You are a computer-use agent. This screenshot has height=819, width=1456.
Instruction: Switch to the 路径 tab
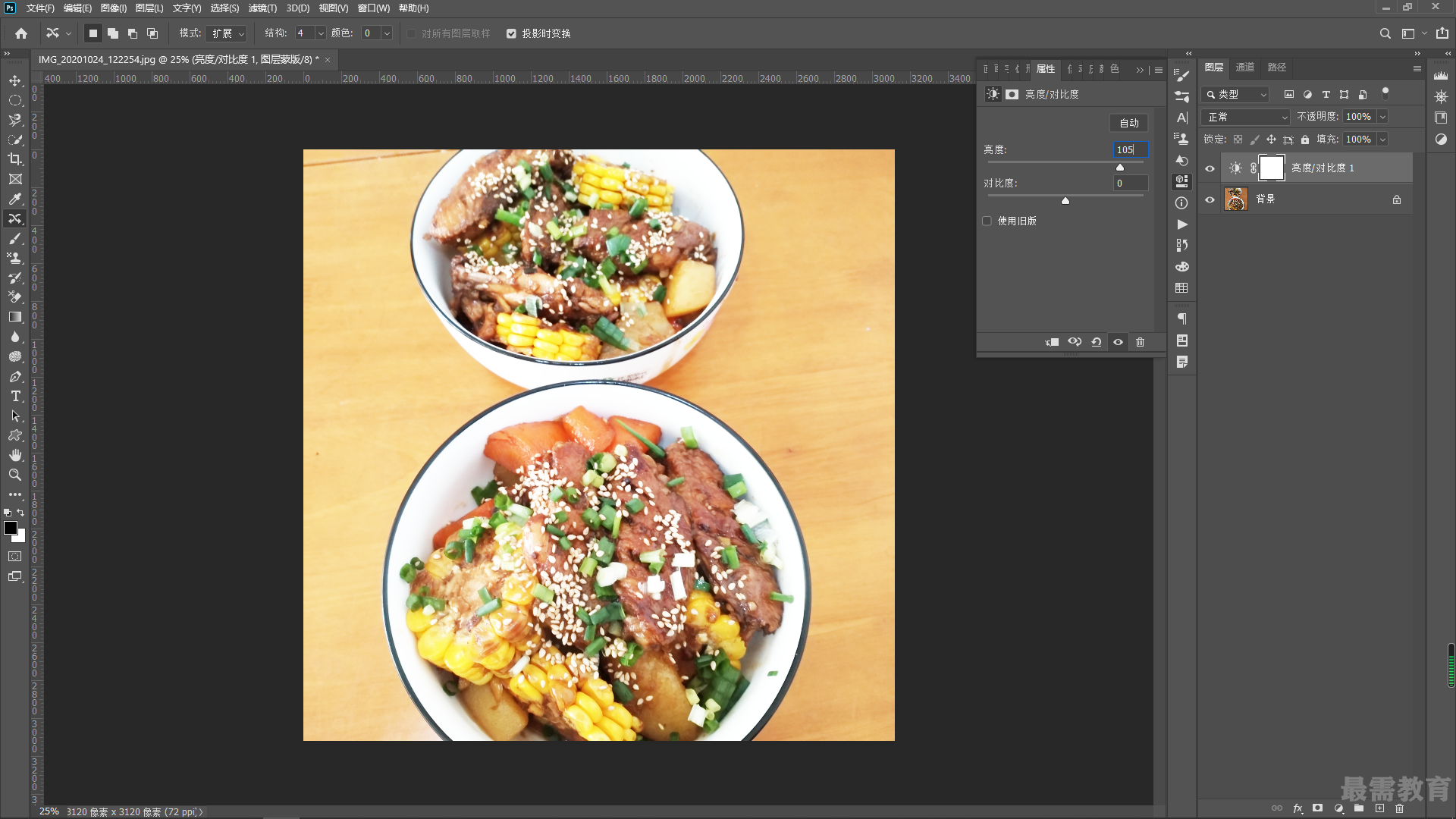point(1277,67)
